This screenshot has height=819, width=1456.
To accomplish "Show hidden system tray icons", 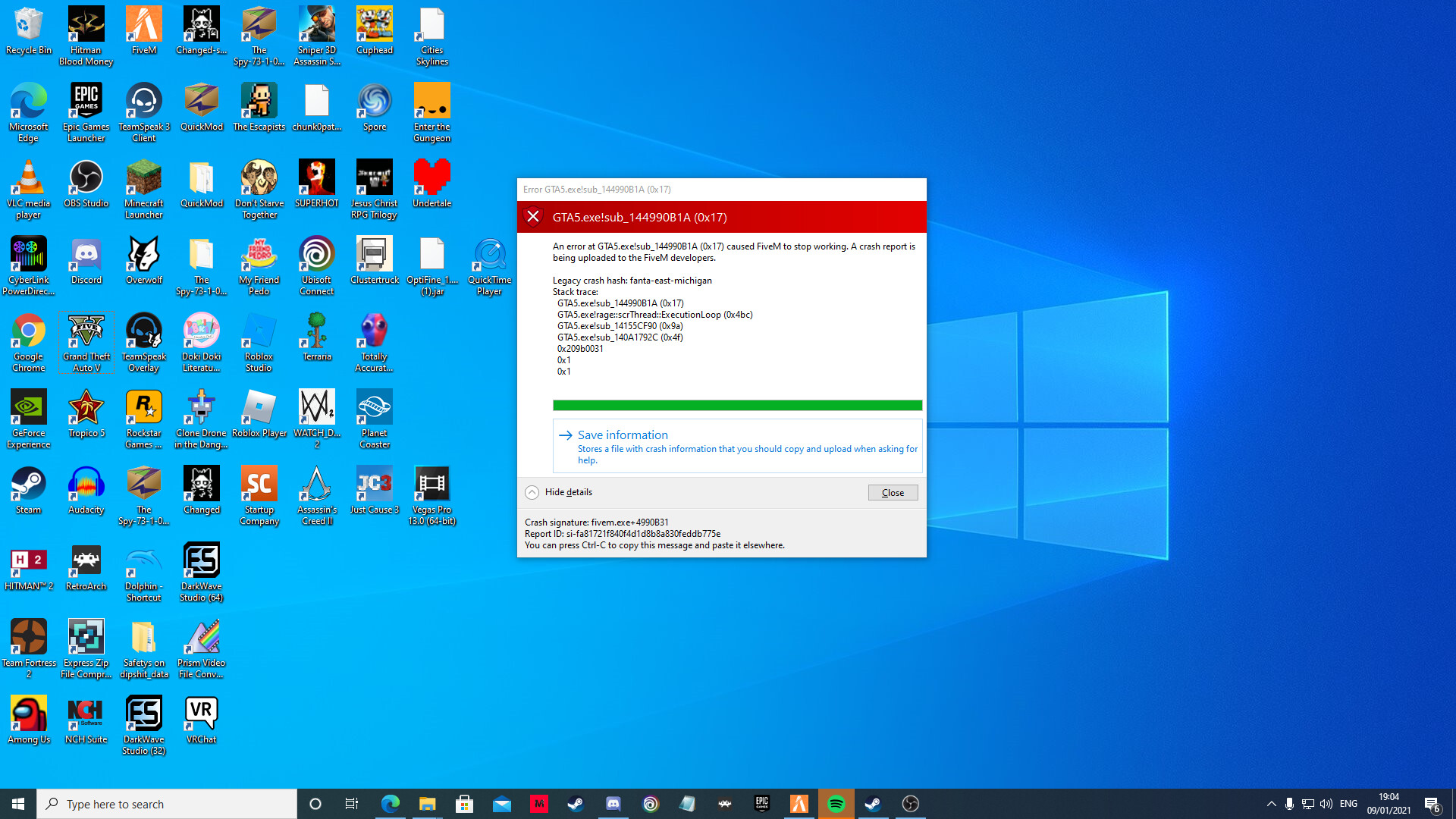I will (1272, 804).
